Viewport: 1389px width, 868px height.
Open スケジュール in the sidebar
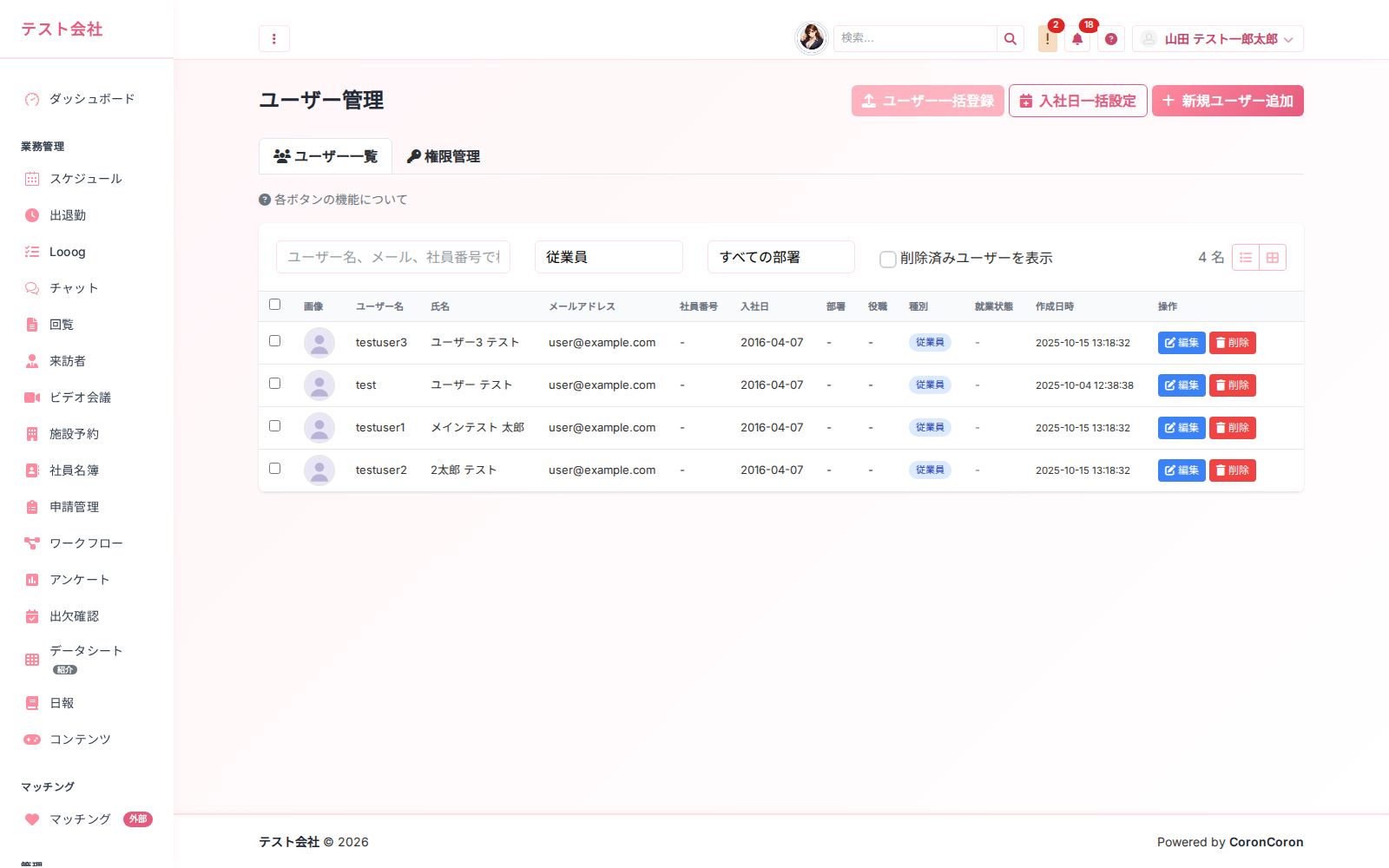87,179
